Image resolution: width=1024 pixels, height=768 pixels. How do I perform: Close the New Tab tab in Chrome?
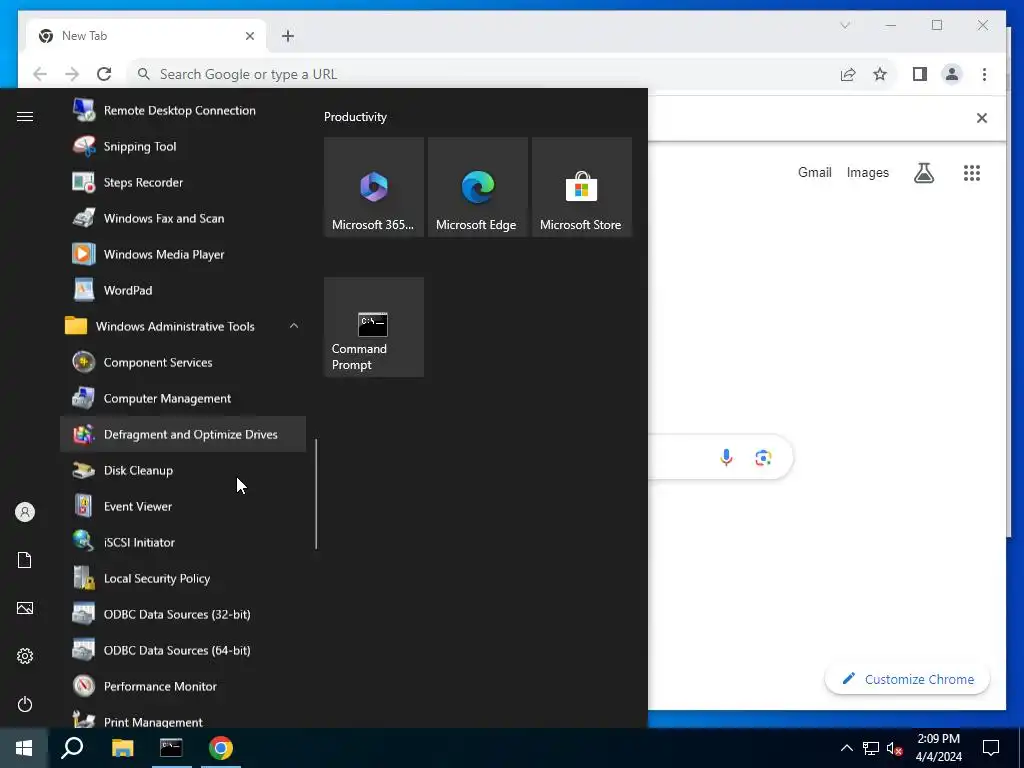[249, 36]
